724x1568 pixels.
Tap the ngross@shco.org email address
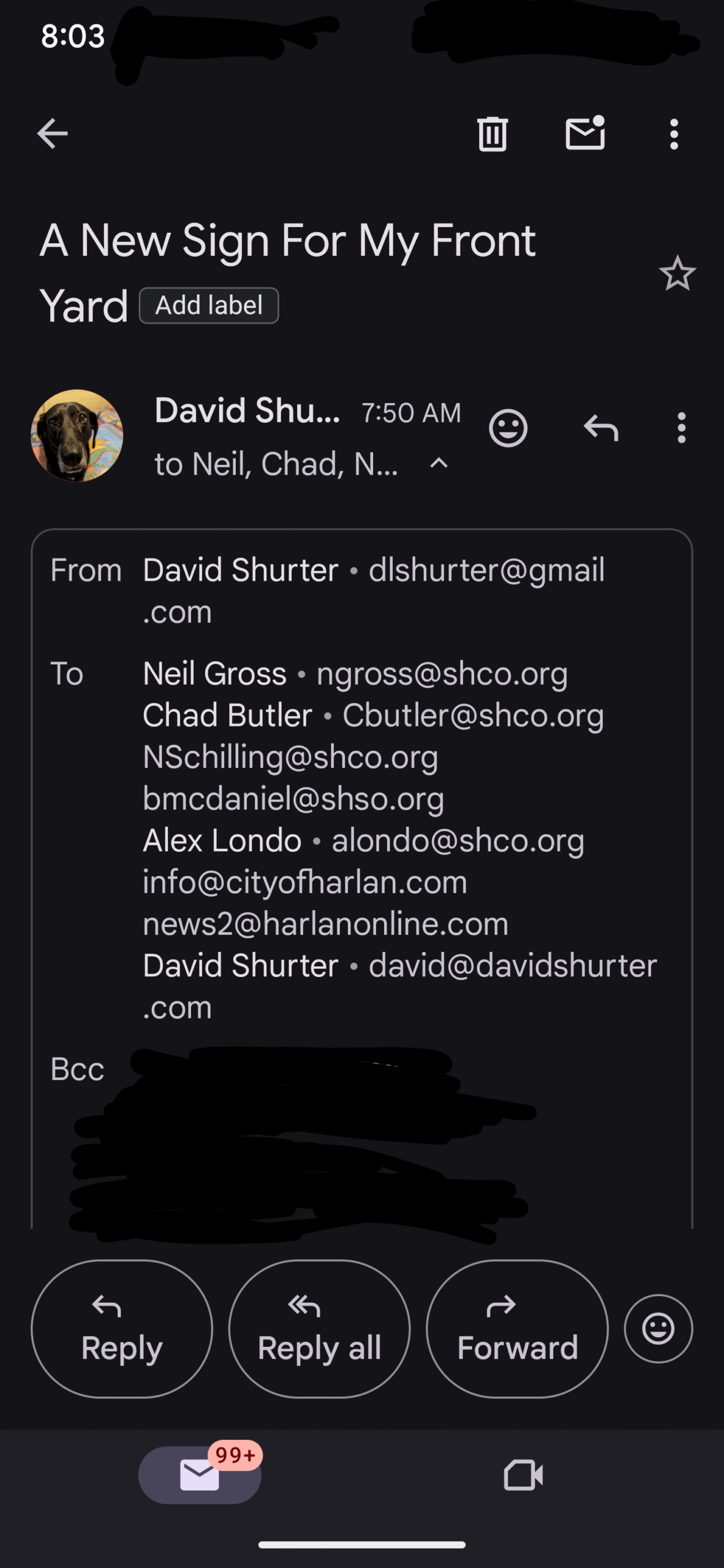442,674
